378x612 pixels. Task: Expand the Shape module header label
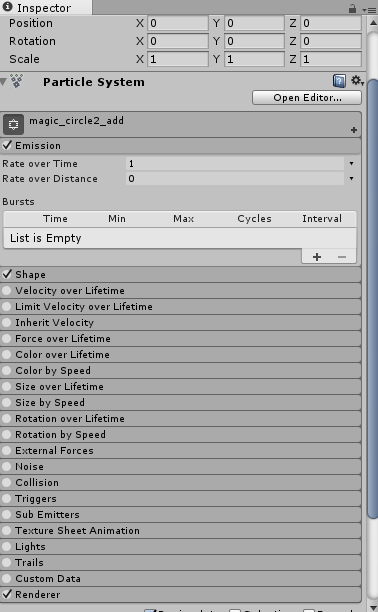point(30,274)
